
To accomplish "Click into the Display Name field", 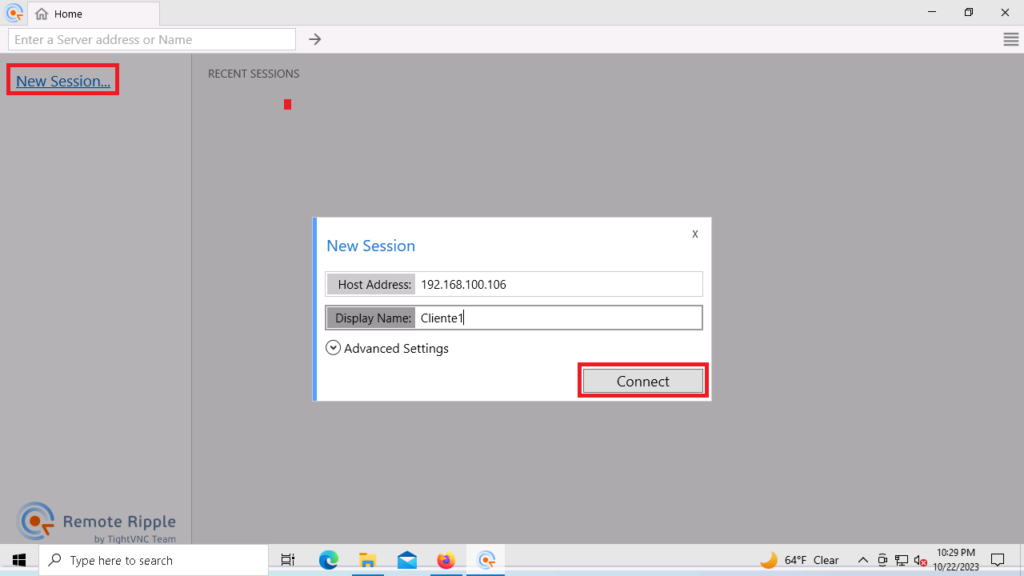I will click(x=514, y=318).
